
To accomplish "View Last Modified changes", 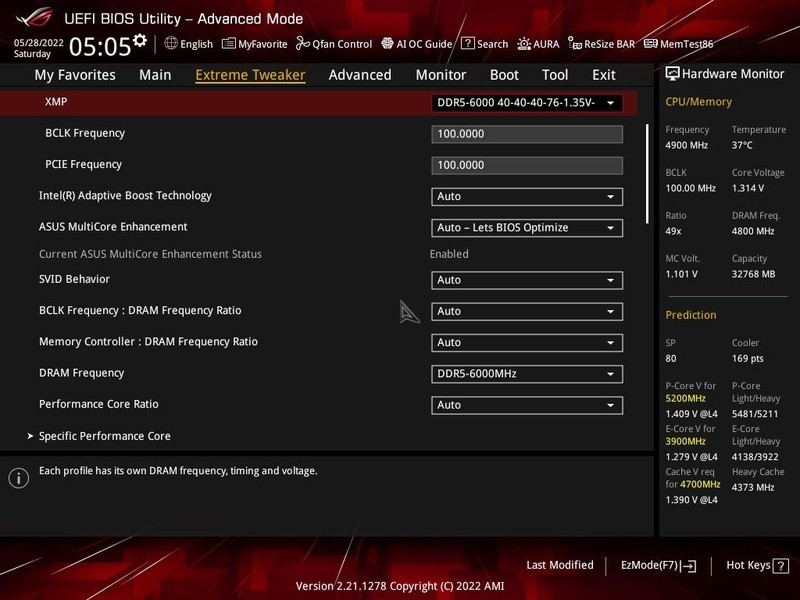I will click(x=558, y=564).
